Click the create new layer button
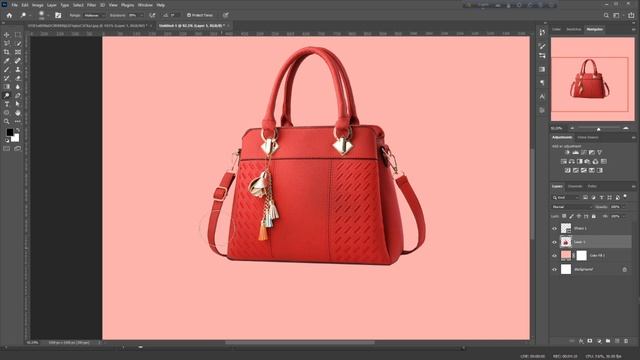This screenshot has height=360, width=640. pos(617,341)
